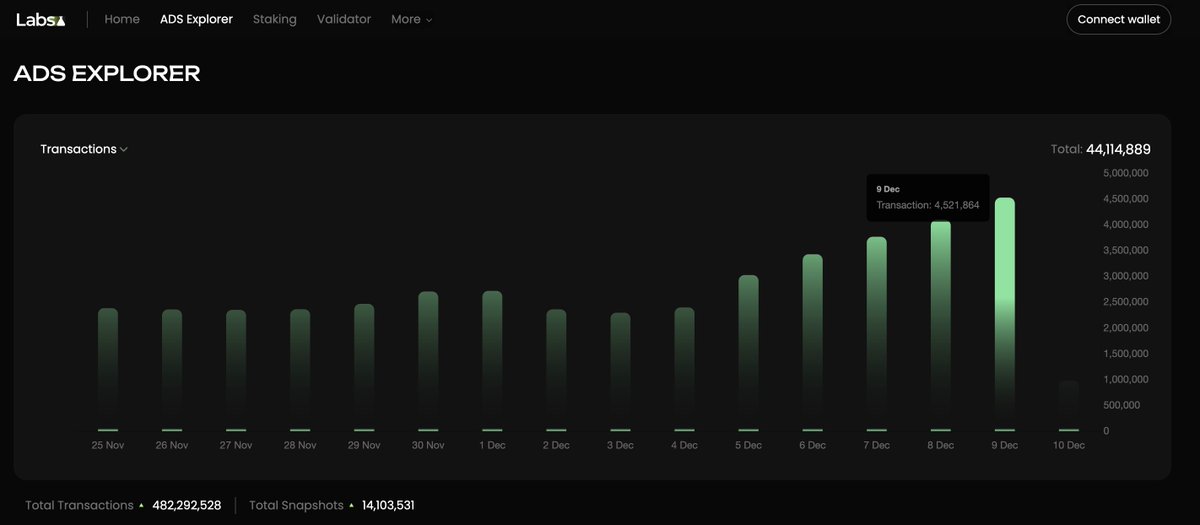Click the Labs logo
This screenshot has width=1200, height=525.
(41, 19)
